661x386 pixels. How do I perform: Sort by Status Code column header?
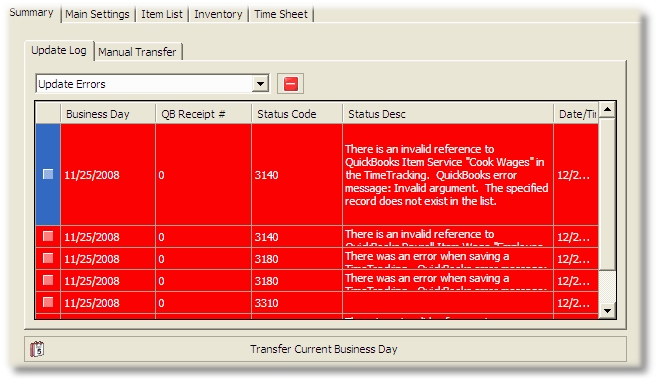(297, 114)
